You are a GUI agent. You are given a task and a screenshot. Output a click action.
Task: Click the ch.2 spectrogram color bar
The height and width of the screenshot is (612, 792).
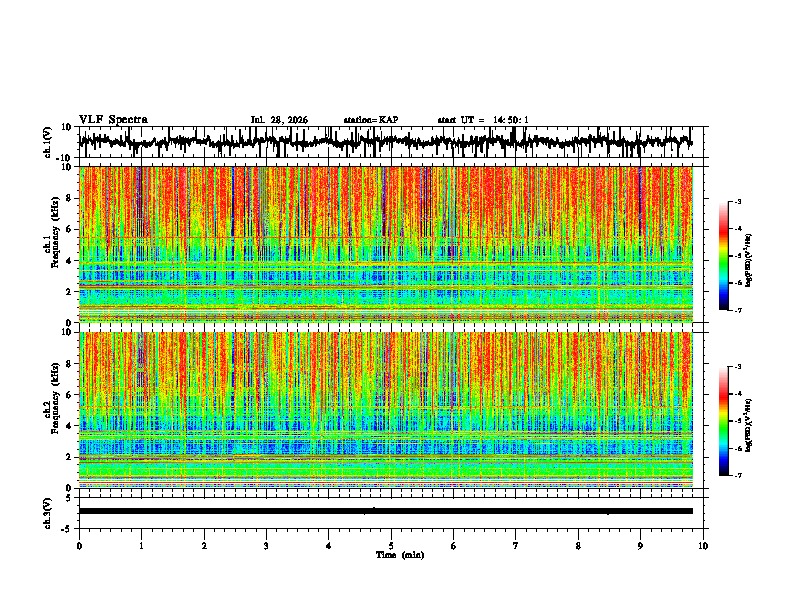724,421
